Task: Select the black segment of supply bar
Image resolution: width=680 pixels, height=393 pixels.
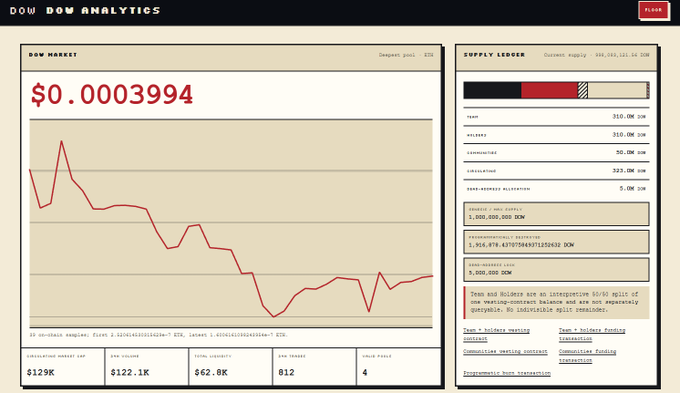Action: tap(492, 90)
